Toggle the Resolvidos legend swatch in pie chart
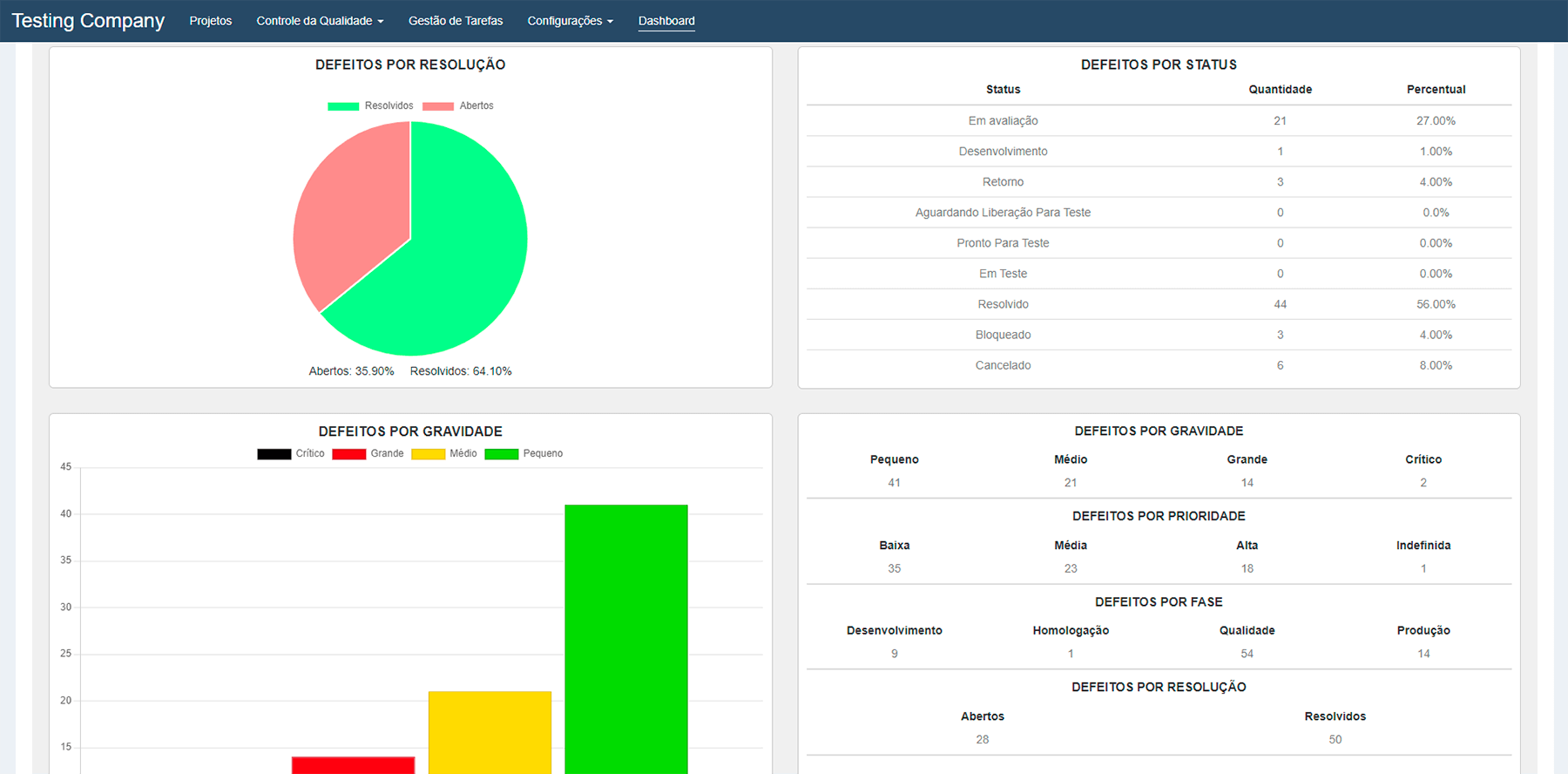This screenshot has height=774, width=1568. click(343, 106)
